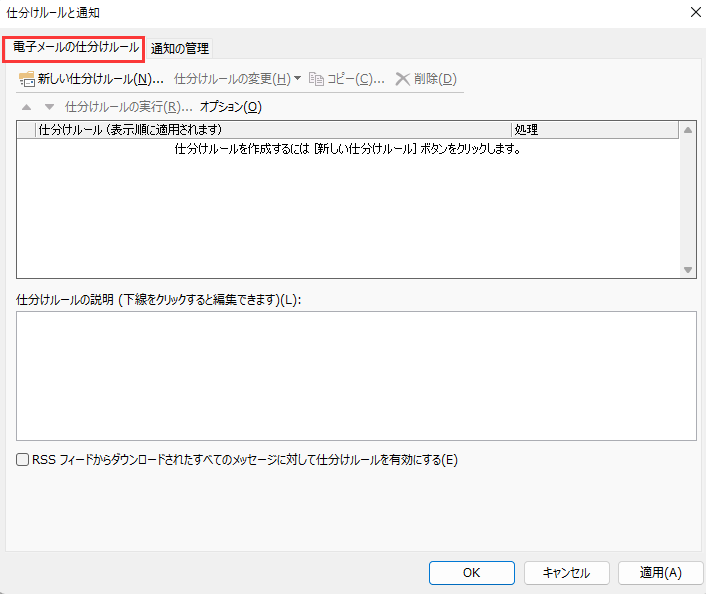Enable RSS フィード rules checkbox
This screenshot has height=594, width=706.
(x=23, y=460)
